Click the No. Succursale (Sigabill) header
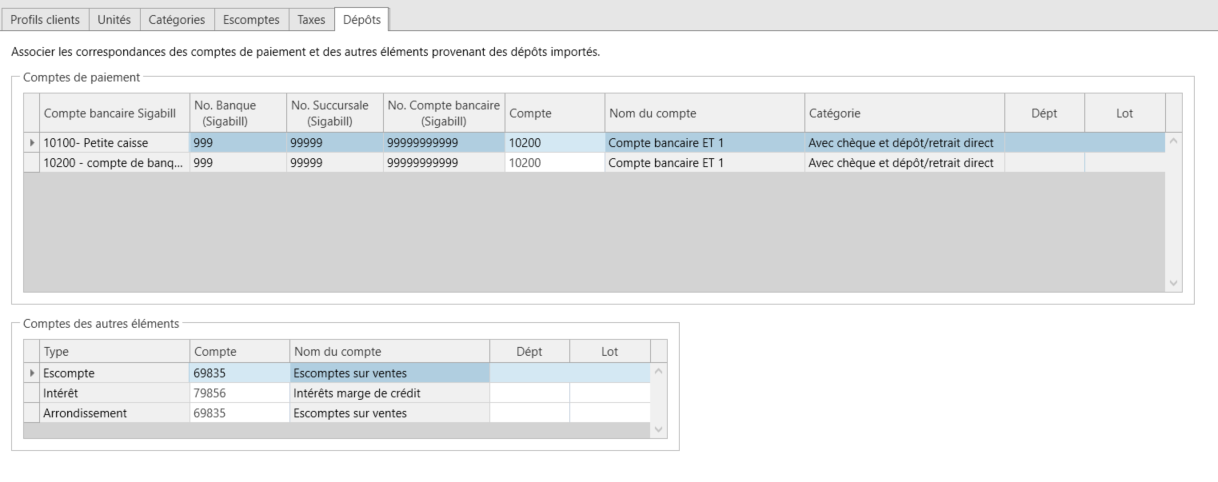This screenshot has height=482, width=1218. tap(335, 114)
